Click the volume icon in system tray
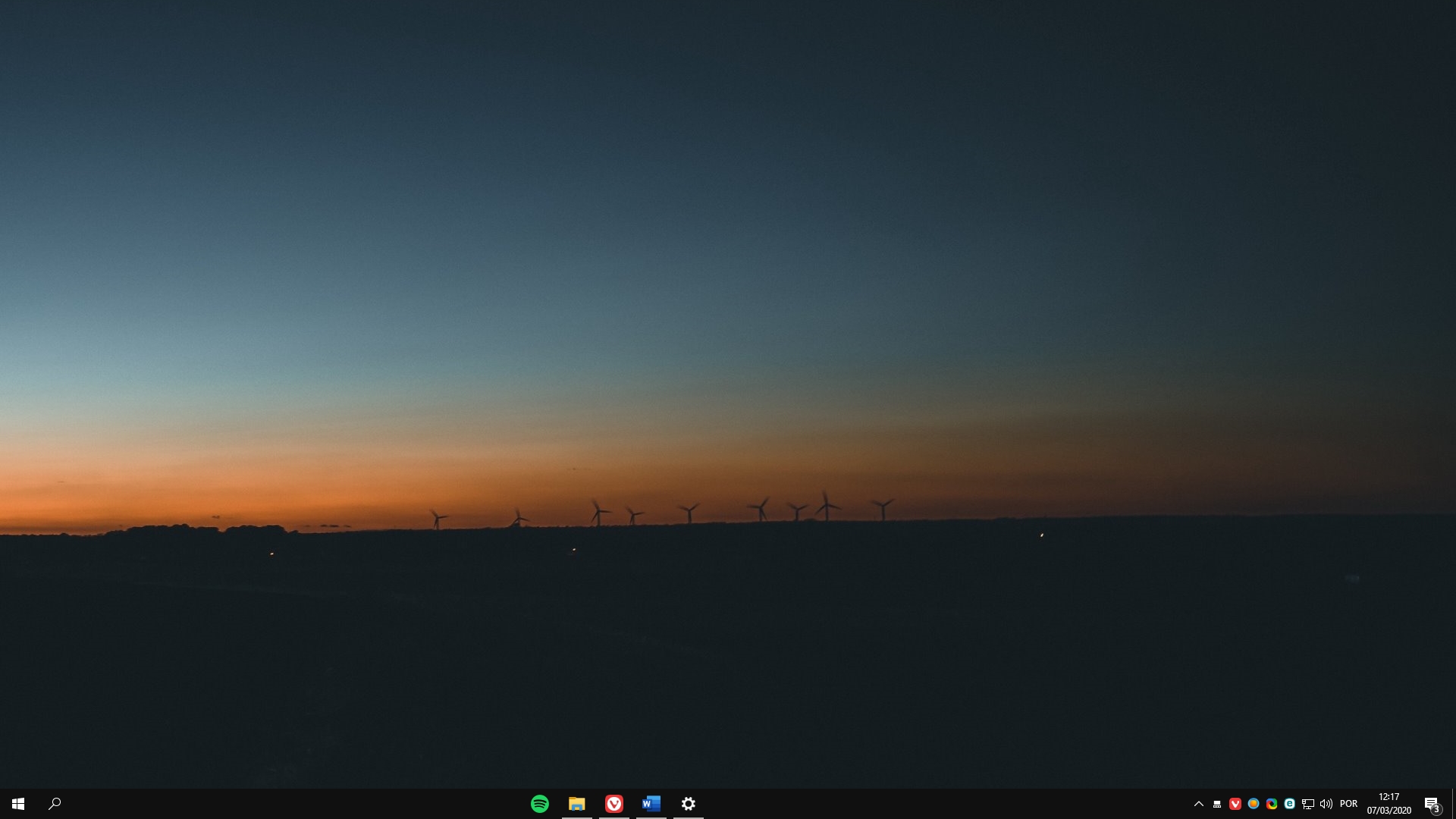This screenshot has height=819, width=1456. click(x=1326, y=803)
